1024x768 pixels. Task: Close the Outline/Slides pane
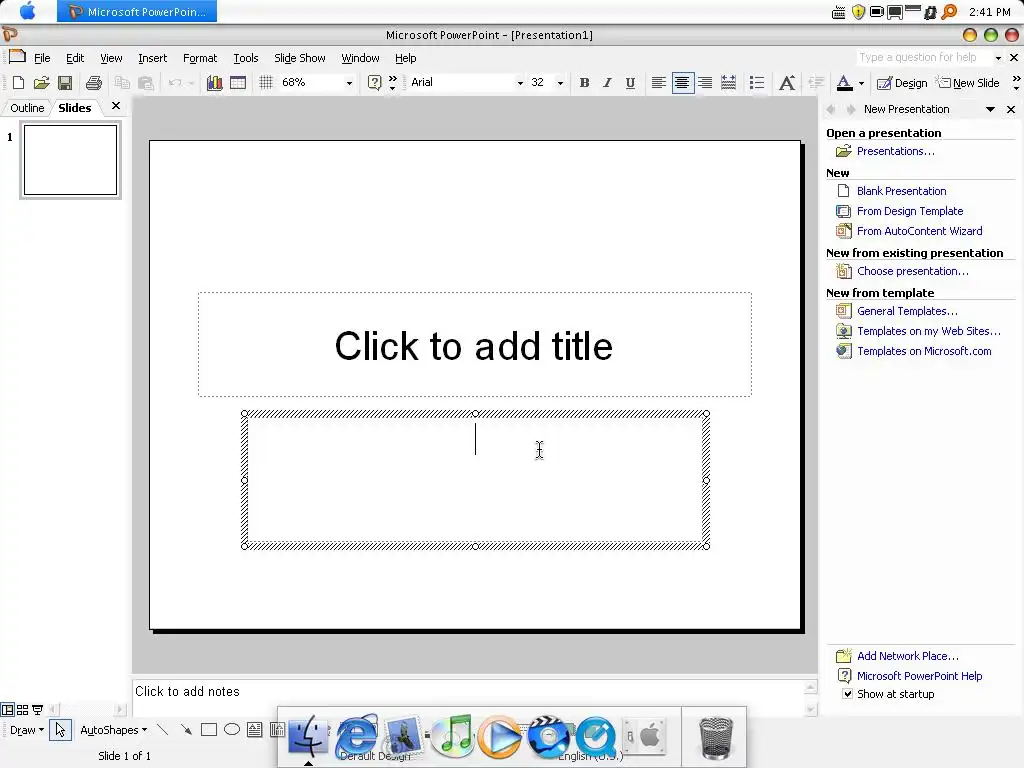[116, 106]
